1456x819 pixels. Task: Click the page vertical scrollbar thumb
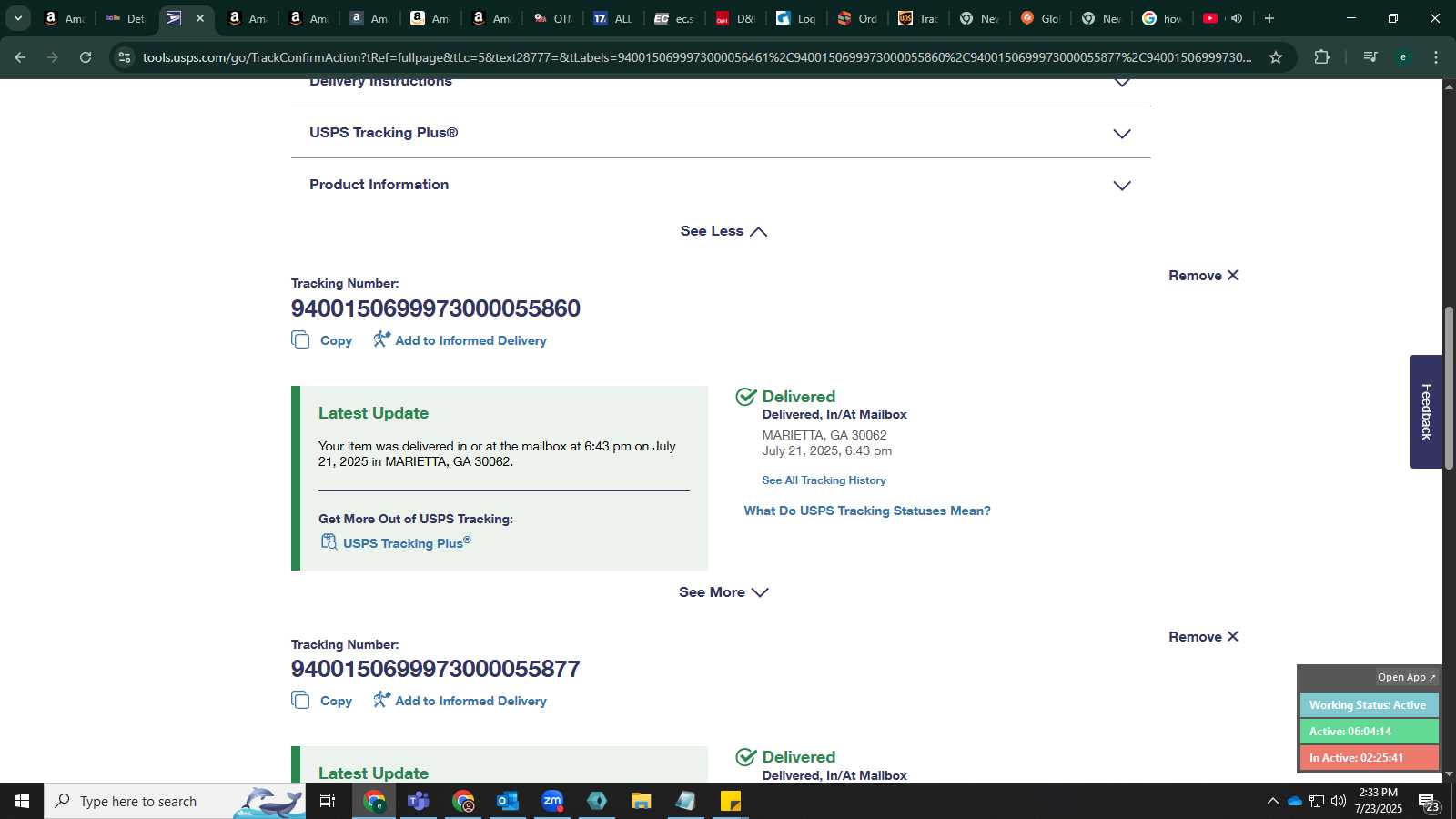[x=1449, y=388]
